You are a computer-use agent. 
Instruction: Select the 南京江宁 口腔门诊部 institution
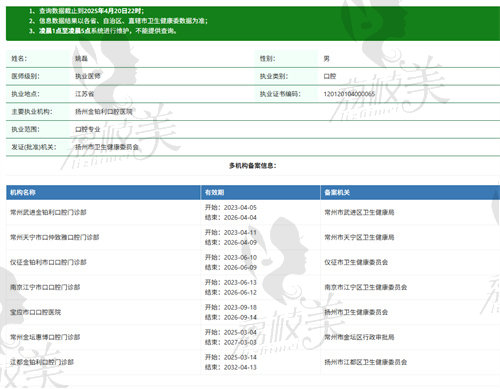click(x=45, y=287)
